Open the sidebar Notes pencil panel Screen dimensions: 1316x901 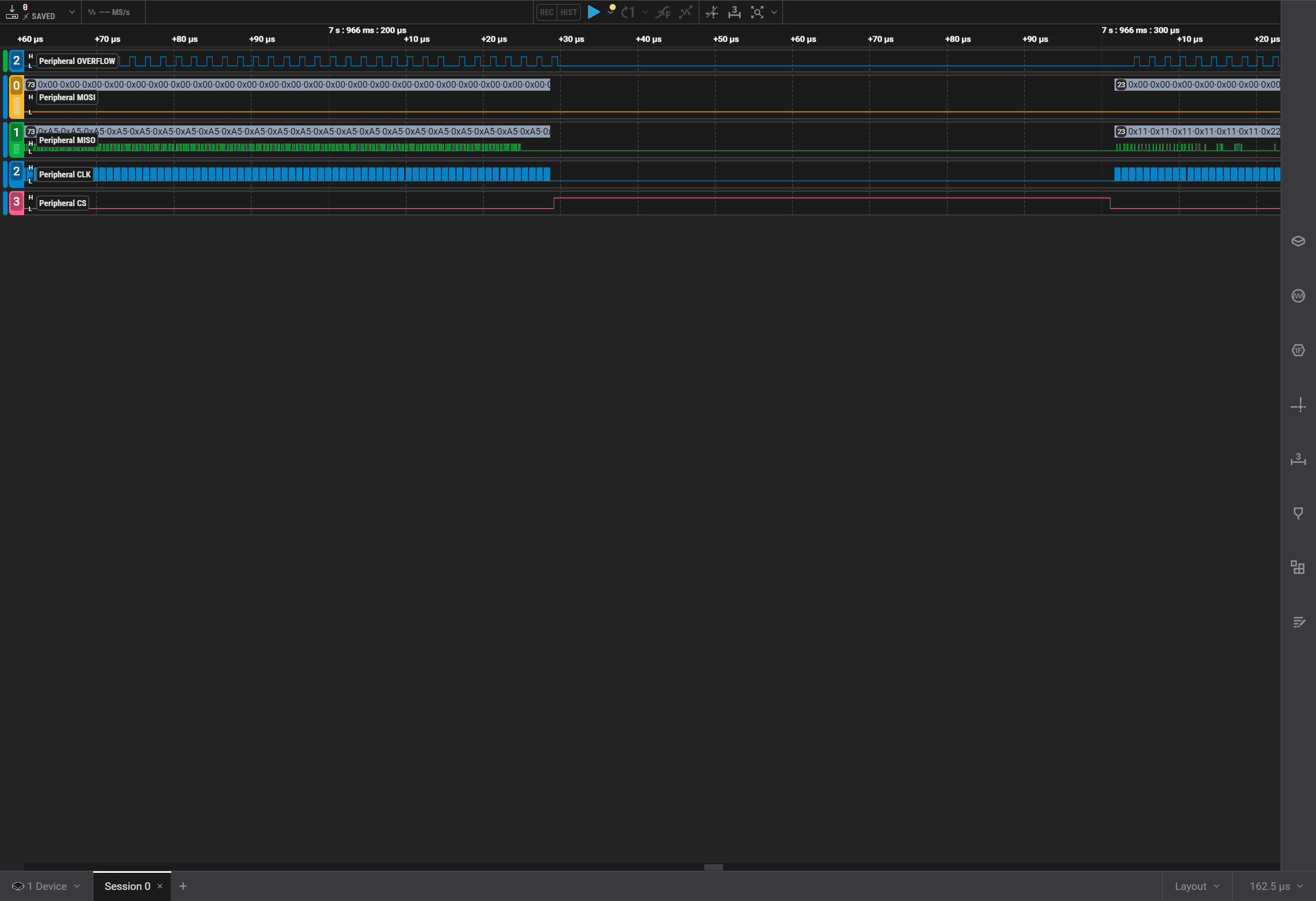coord(1298,622)
